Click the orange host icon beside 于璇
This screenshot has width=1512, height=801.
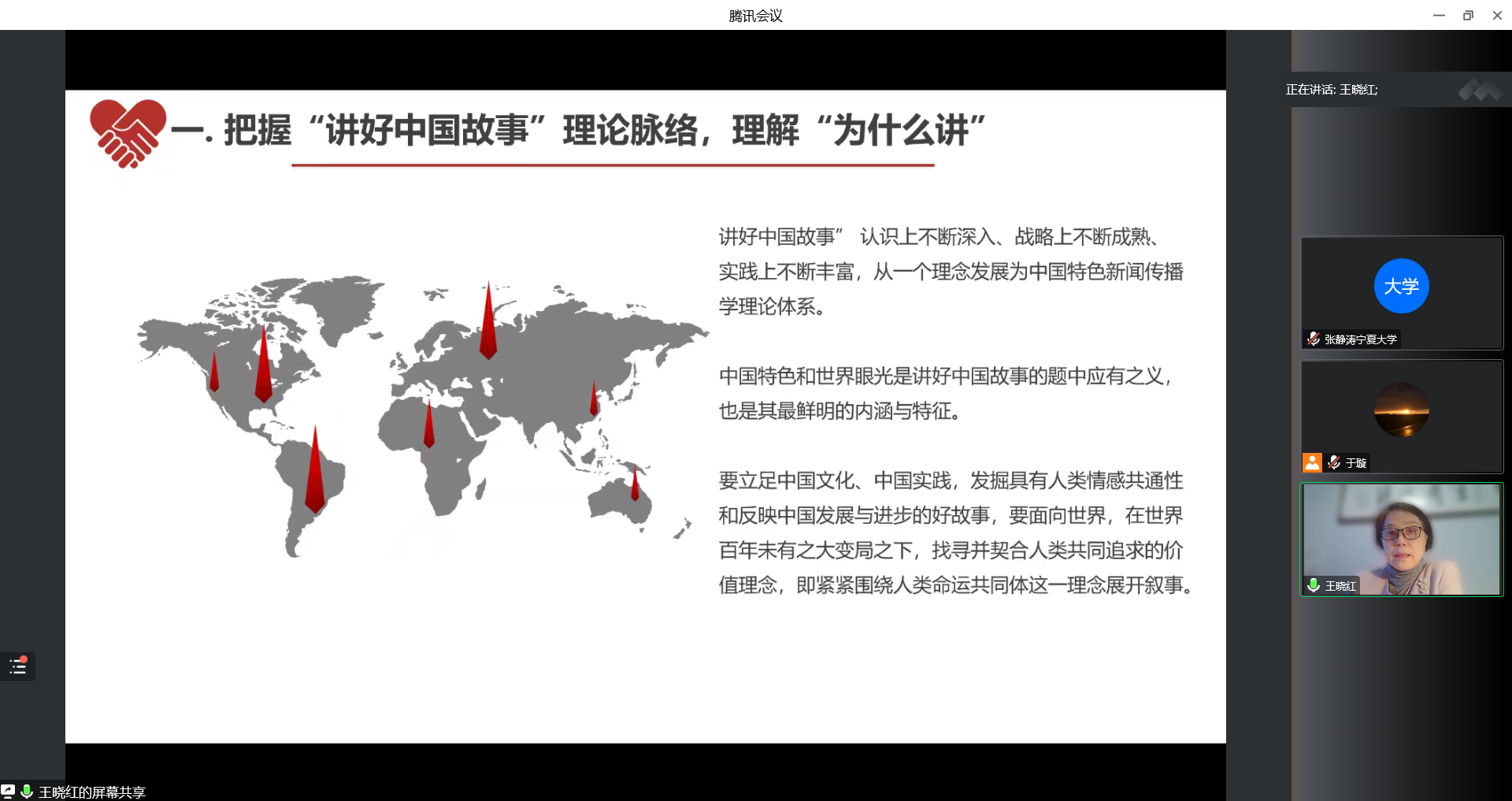point(1312,462)
